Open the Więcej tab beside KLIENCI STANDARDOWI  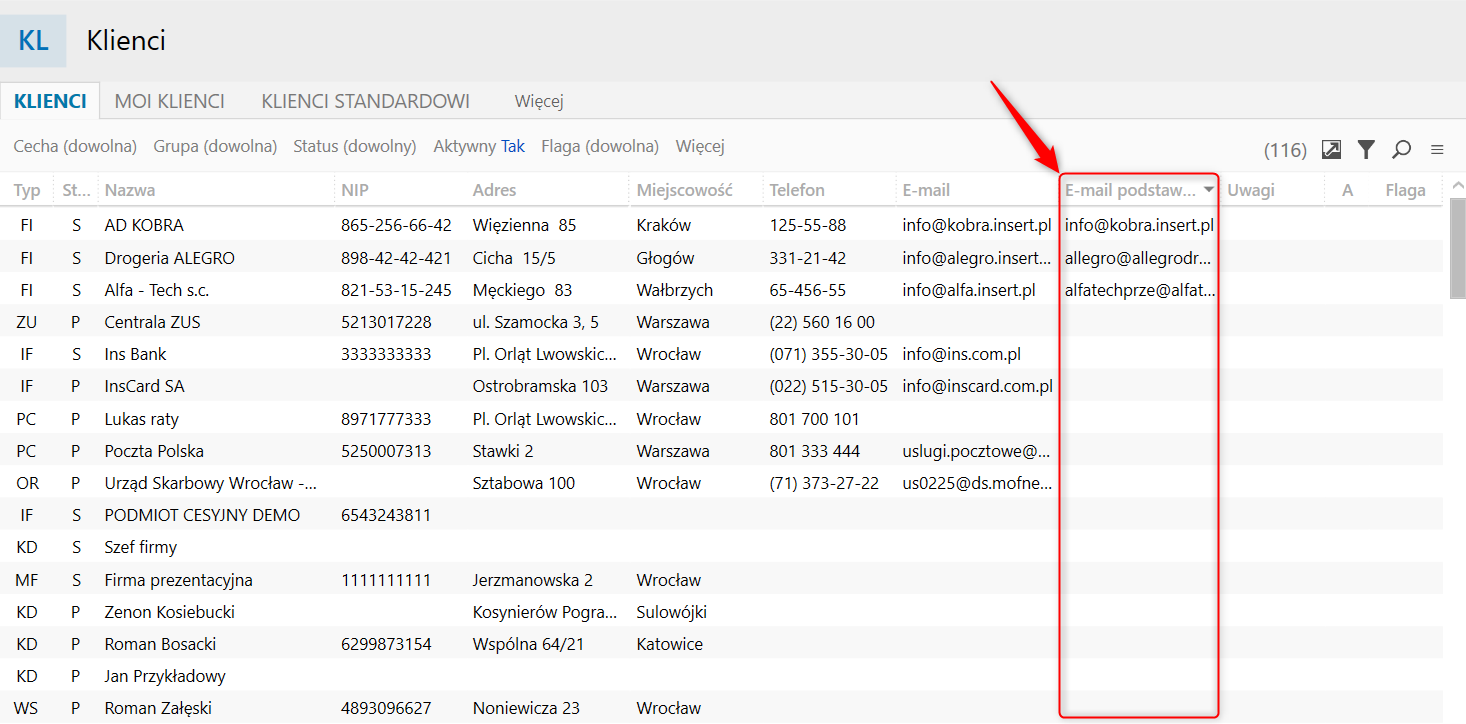coord(539,101)
